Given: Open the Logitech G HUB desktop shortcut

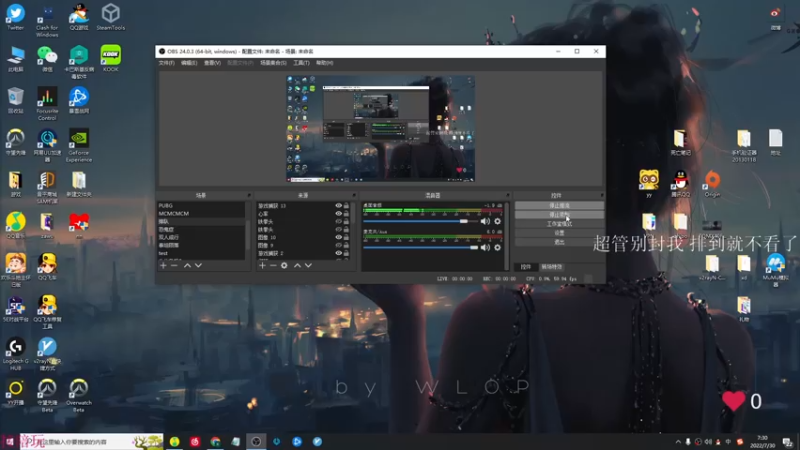Looking at the screenshot, I should click(x=15, y=354).
